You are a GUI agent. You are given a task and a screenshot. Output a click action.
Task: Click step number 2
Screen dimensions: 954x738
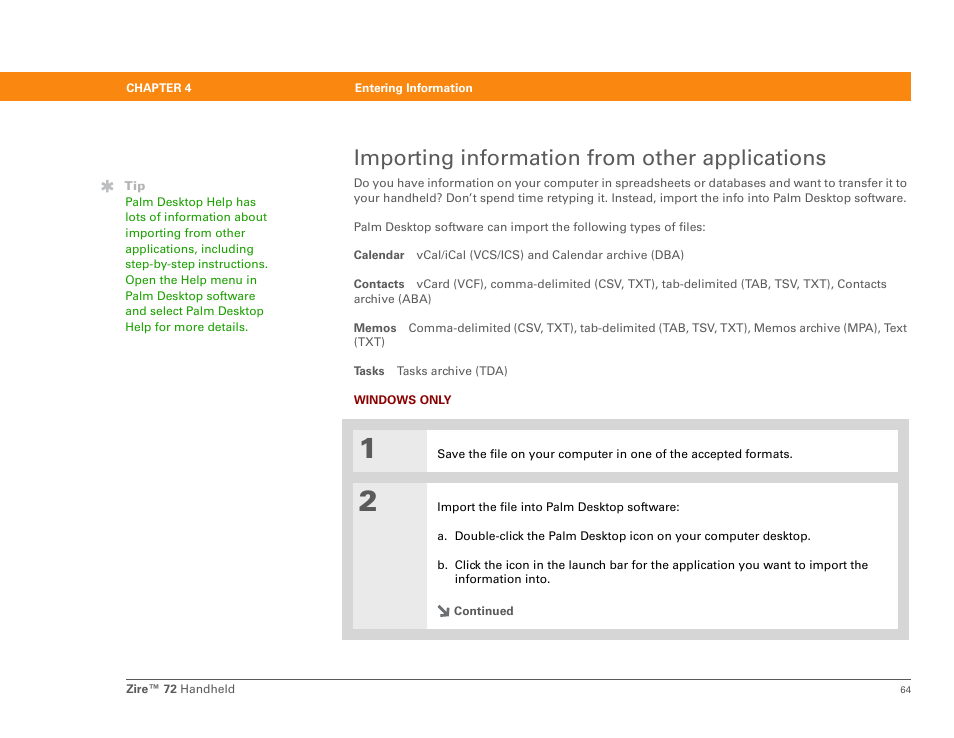pyautogui.click(x=367, y=501)
